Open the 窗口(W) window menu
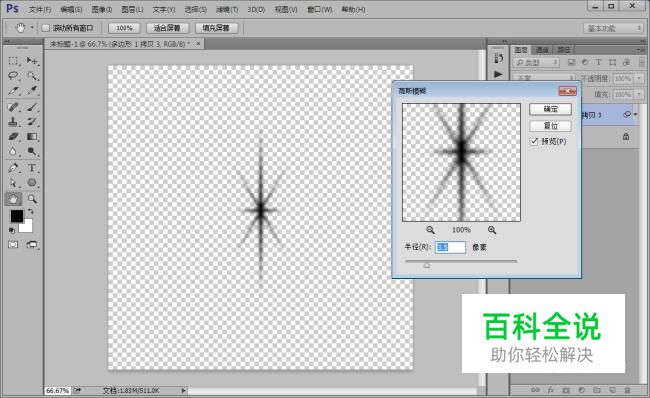The height and width of the screenshot is (398, 650). tap(320, 9)
